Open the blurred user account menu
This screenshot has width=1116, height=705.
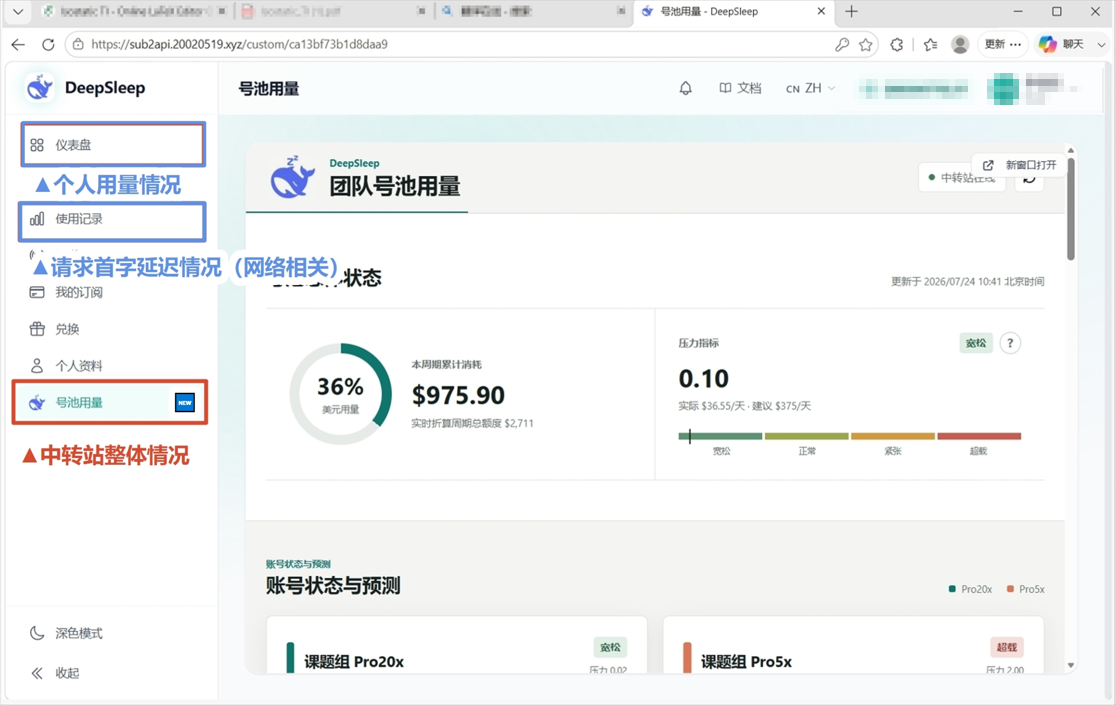click(x=1032, y=89)
